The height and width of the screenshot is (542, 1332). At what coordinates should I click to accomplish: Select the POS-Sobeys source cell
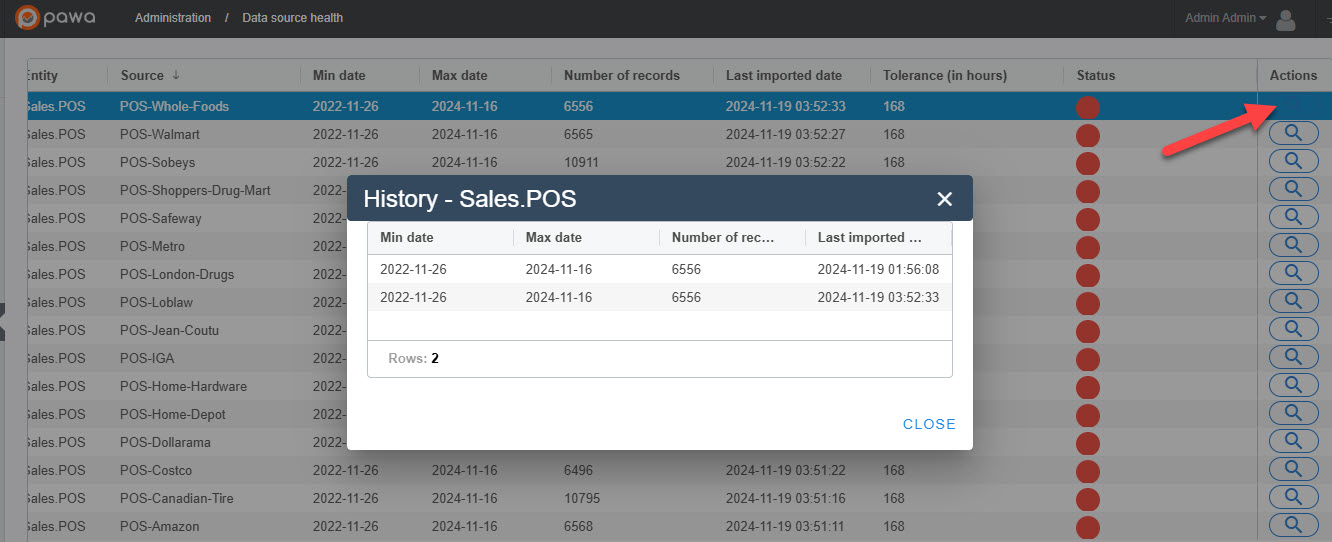(x=157, y=162)
